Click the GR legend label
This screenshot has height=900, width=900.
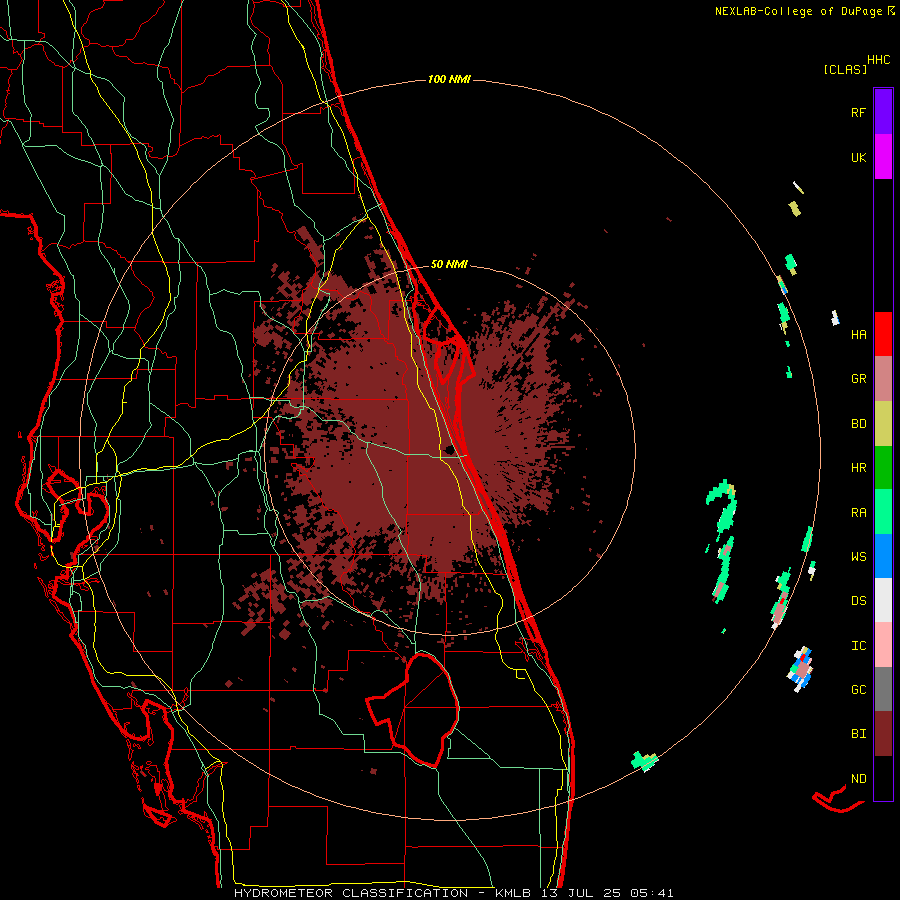point(858,379)
